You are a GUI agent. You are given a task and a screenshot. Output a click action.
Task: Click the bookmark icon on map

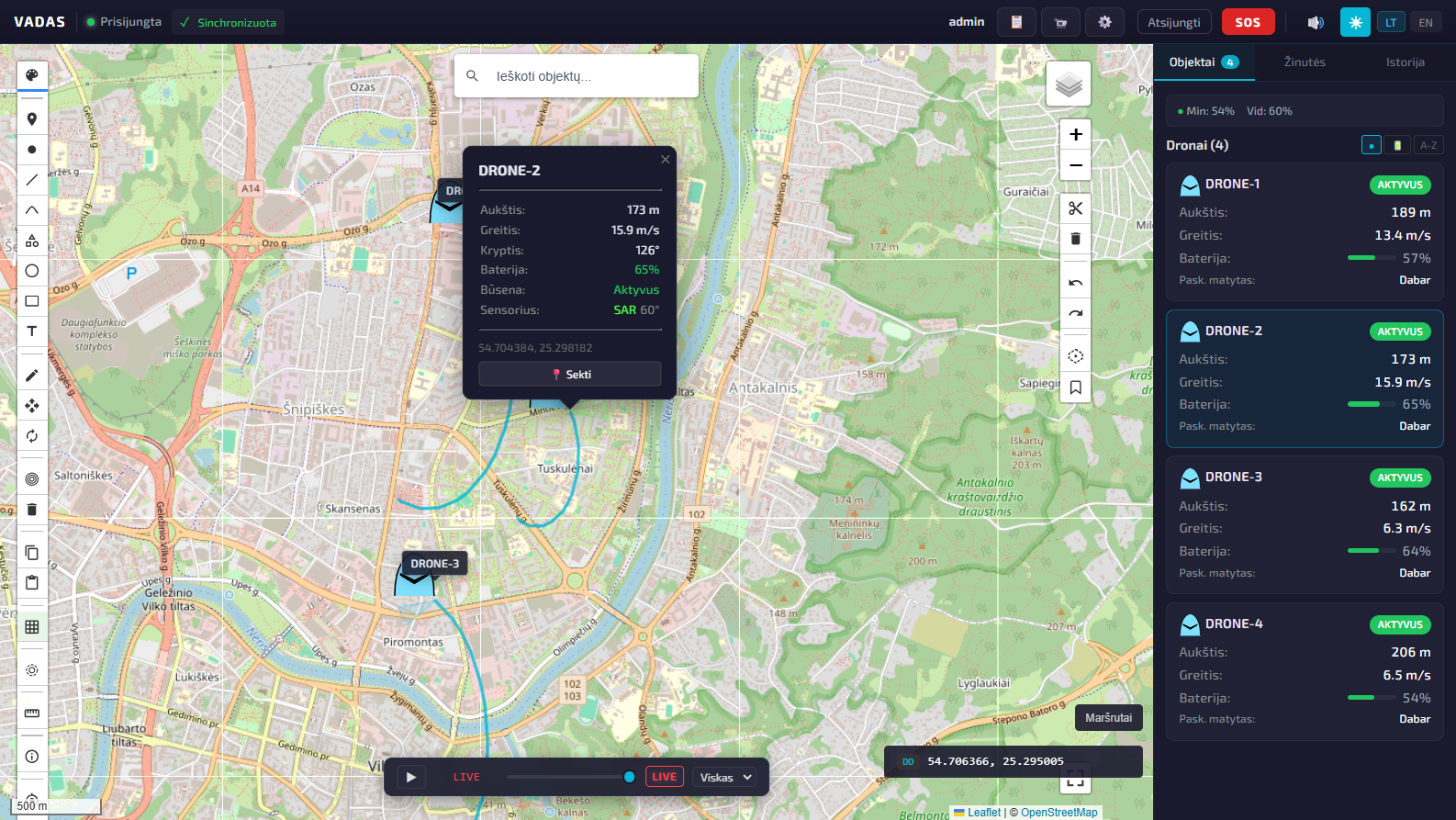(1076, 388)
